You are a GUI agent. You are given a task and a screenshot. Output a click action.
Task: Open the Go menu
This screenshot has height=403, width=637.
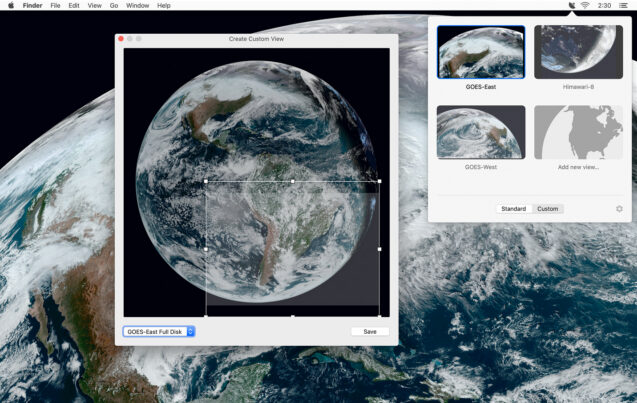tap(114, 6)
